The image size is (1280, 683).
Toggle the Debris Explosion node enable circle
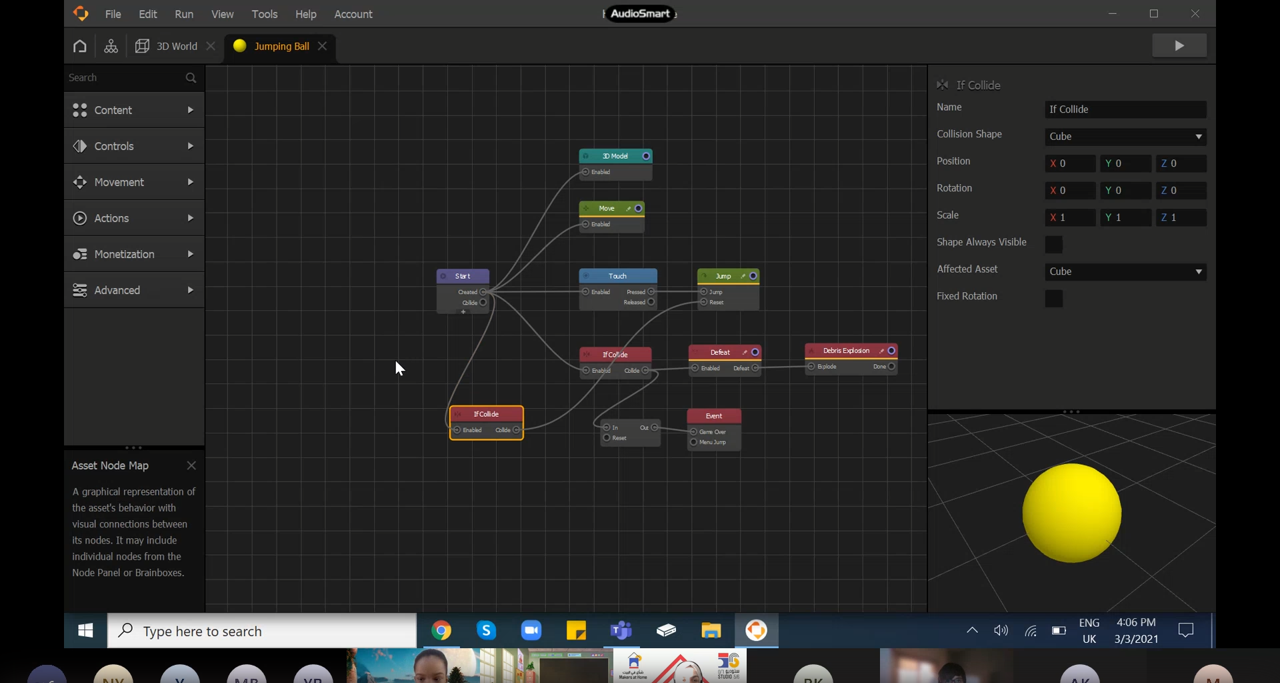pos(891,351)
